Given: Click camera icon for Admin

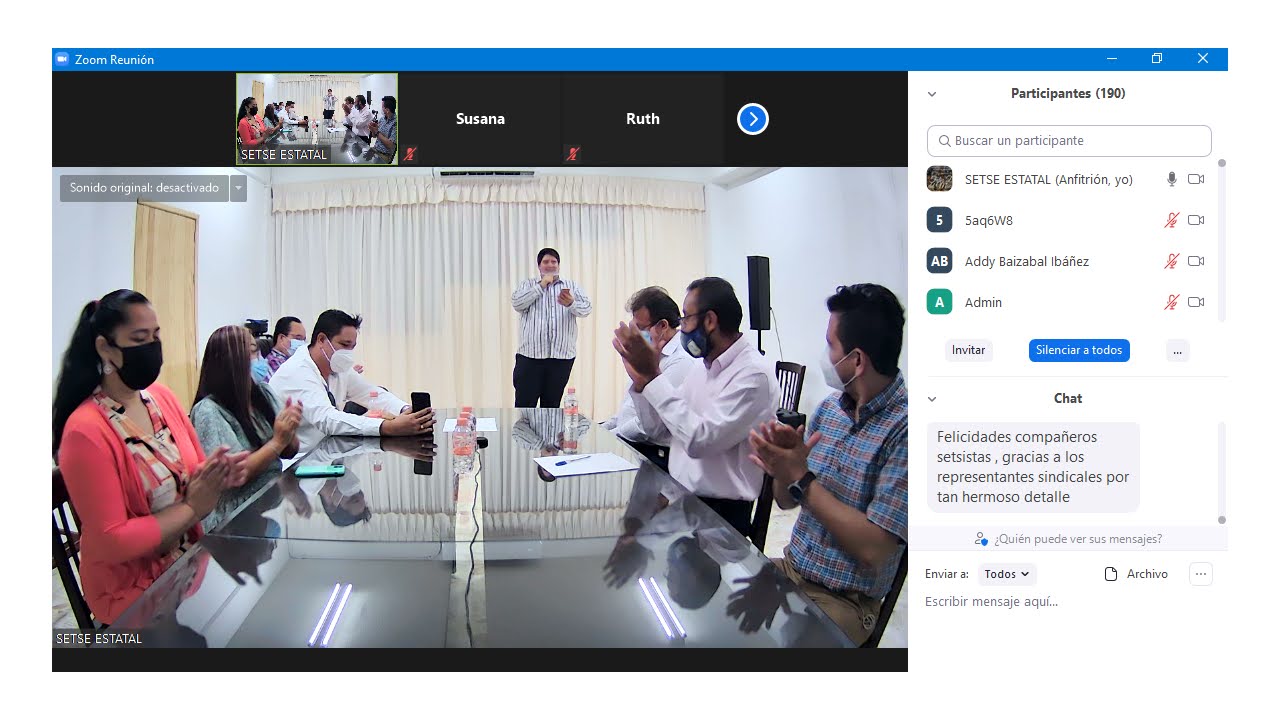Looking at the screenshot, I should click(1196, 302).
